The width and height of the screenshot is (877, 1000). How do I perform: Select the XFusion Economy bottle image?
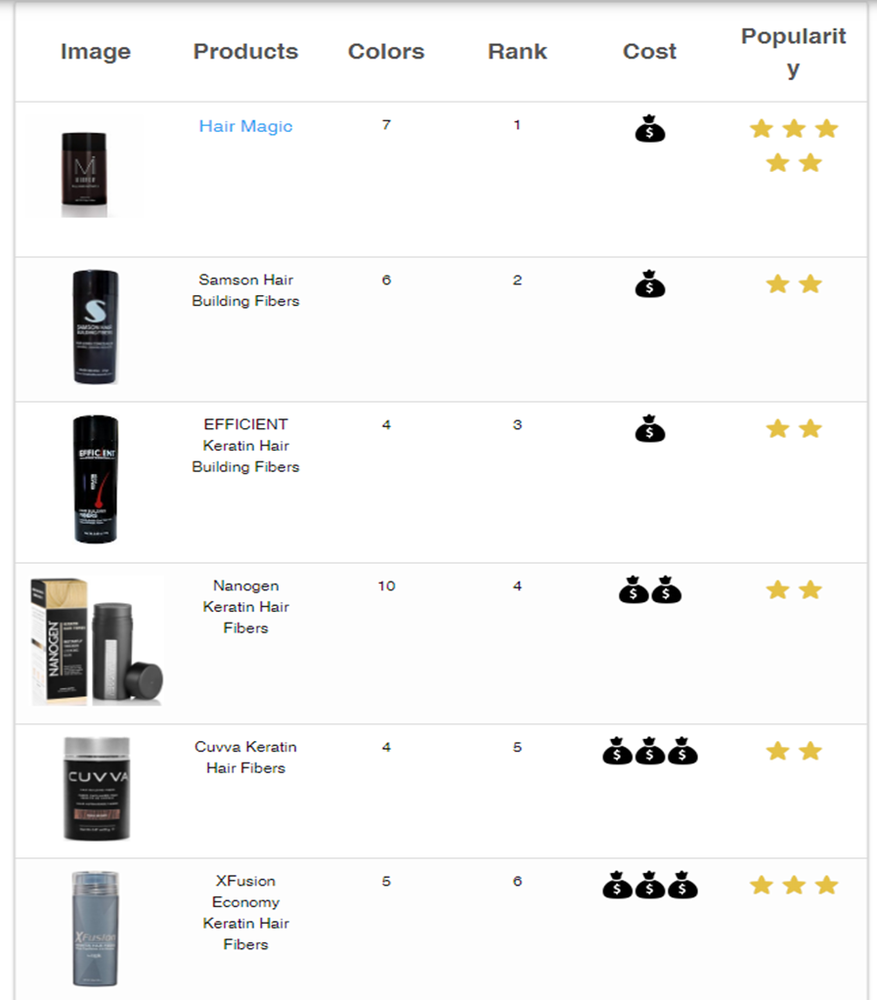(x=94, y=928)
